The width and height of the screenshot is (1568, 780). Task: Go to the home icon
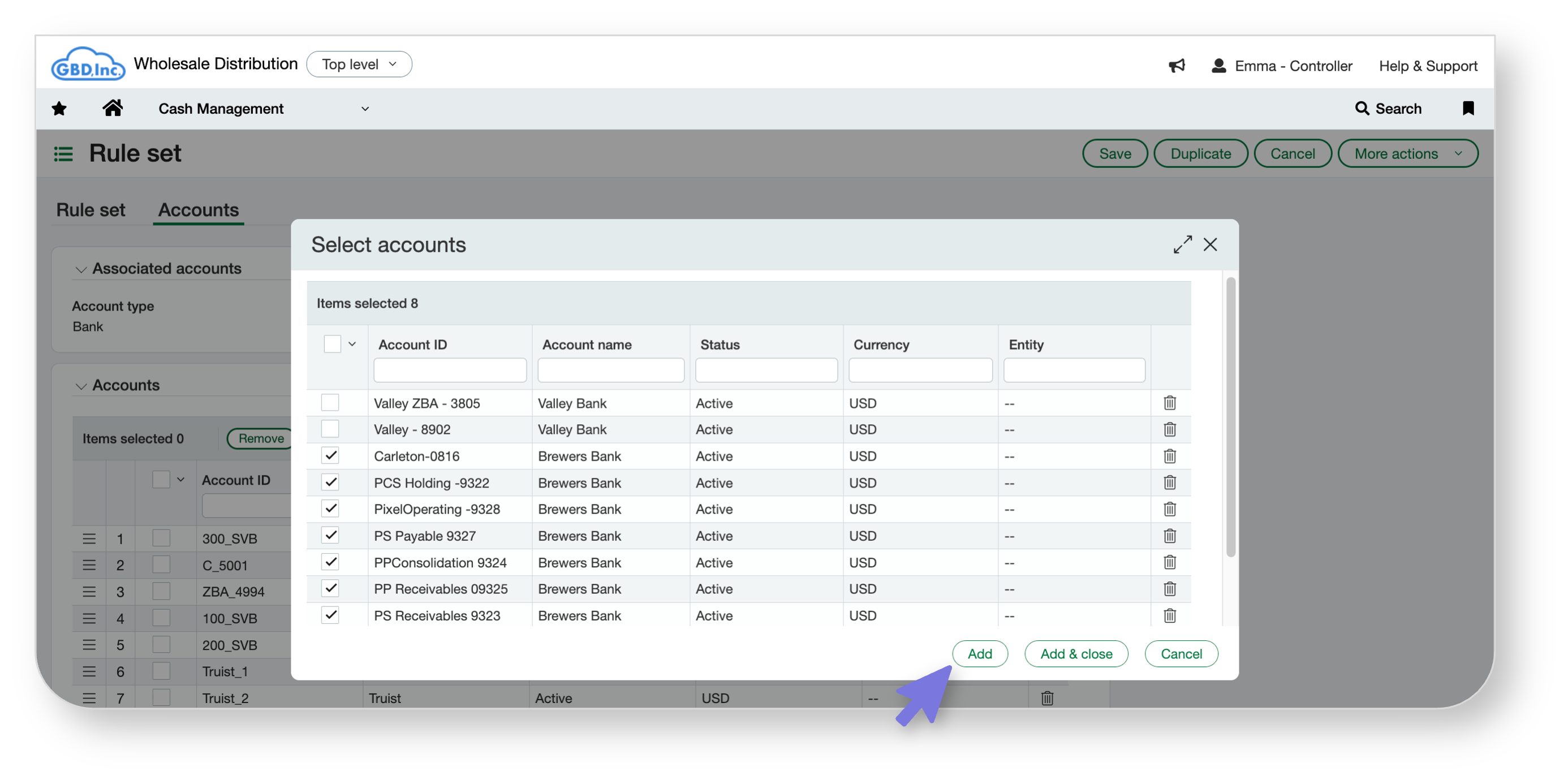click(x=113, y=108)
